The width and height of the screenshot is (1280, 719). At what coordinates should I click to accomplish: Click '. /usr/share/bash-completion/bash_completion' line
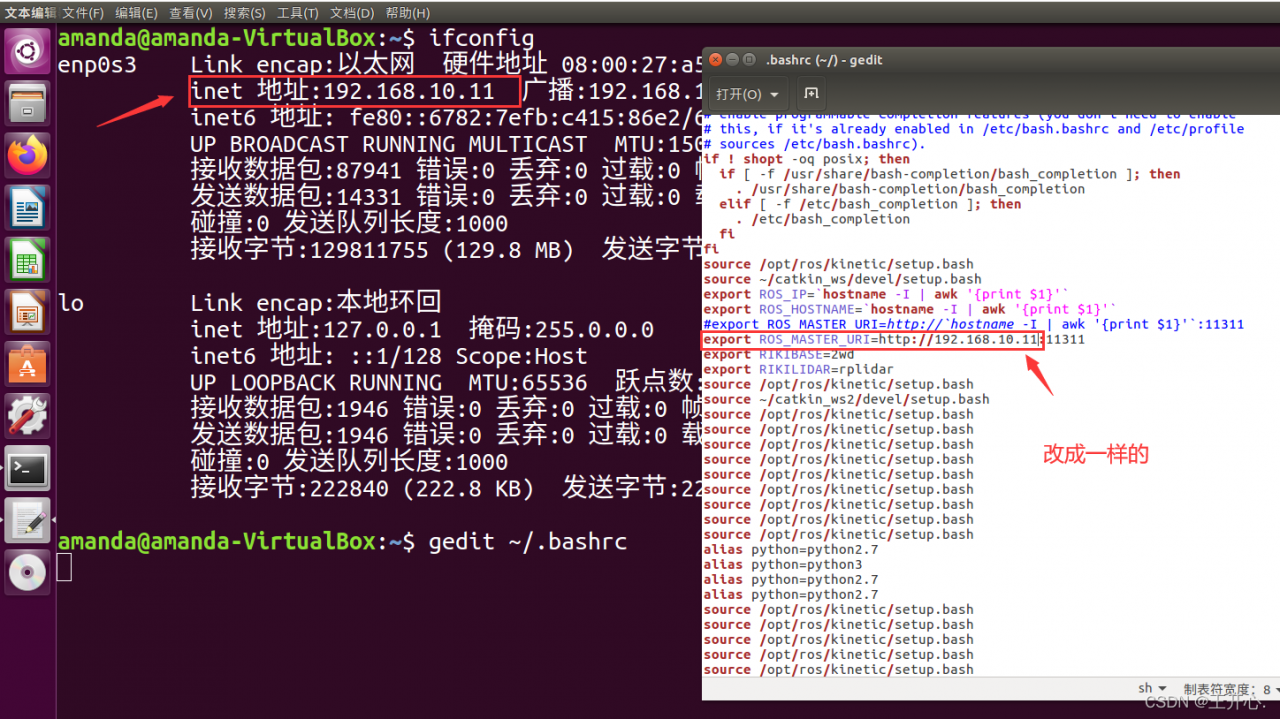pos(910,188)
